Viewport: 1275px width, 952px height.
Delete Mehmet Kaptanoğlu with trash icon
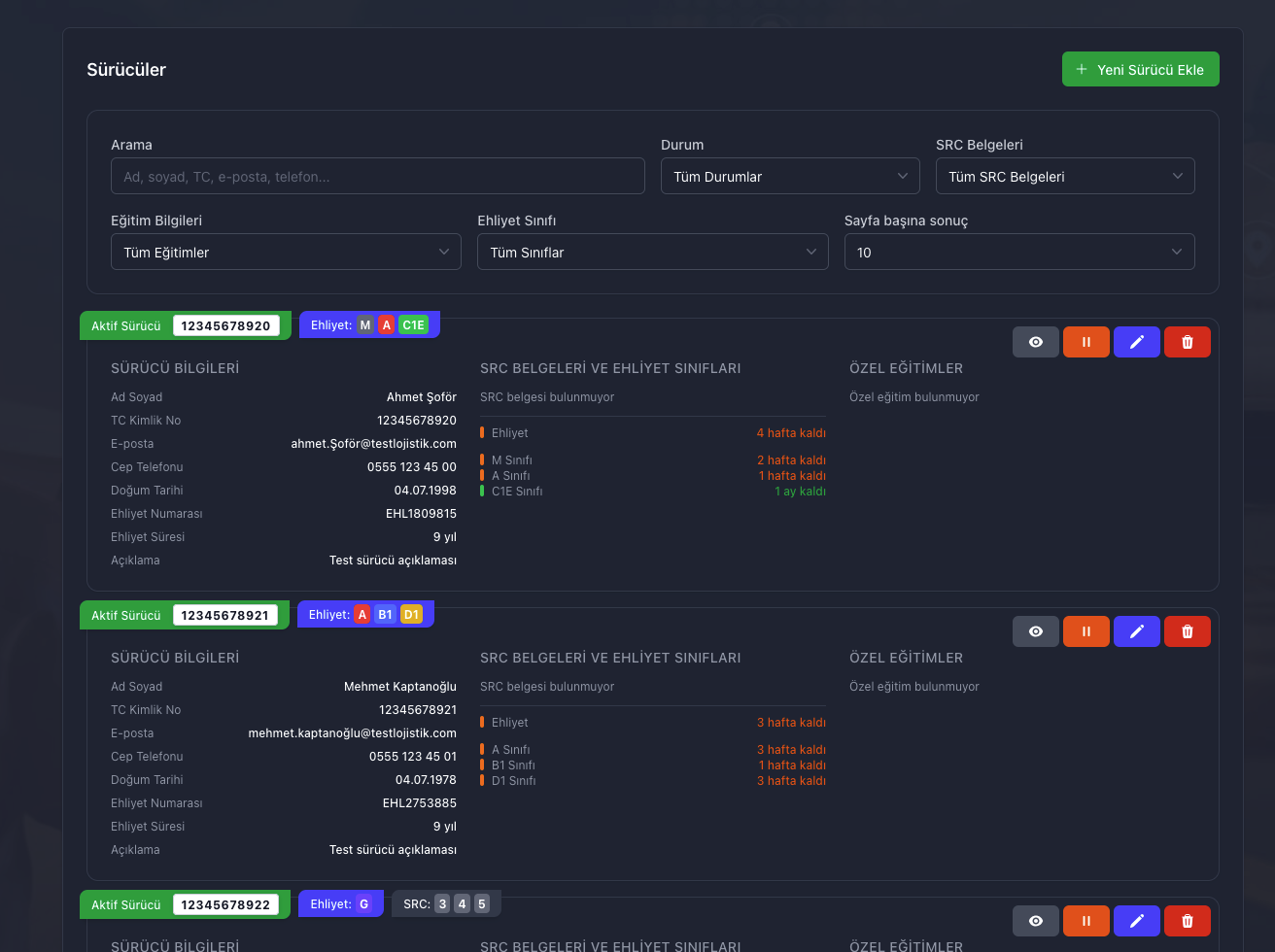click(1187, 631)
